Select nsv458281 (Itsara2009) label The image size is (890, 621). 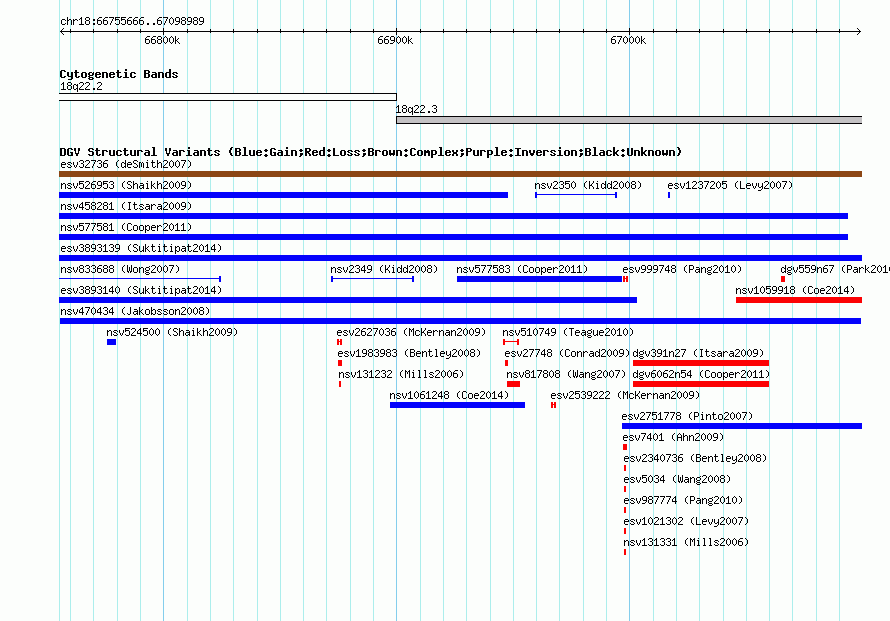pyautogui.click(x=126, y=207)
